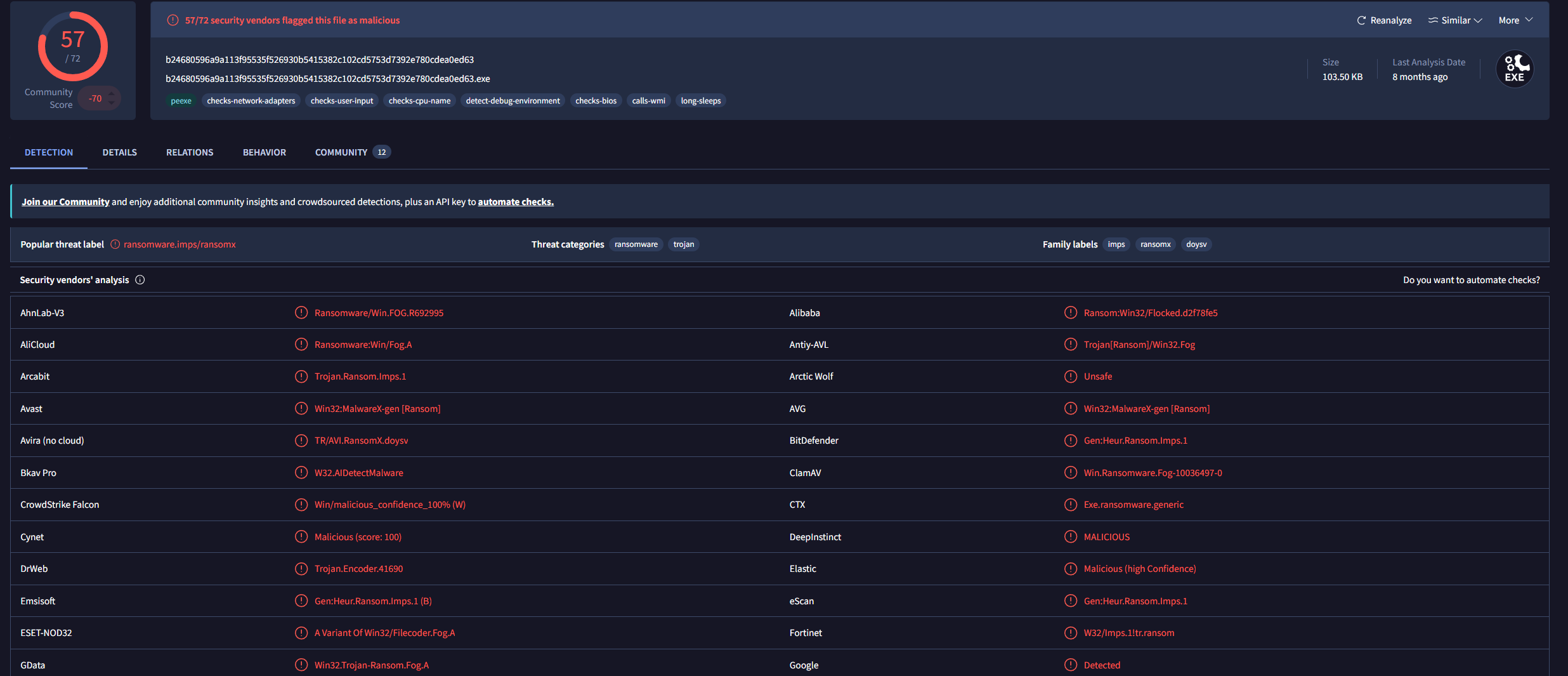Image resolution: width=1568 pixels, height=676 pixels.
Task: Click the checks-bios tag
Action: [596, 101]
